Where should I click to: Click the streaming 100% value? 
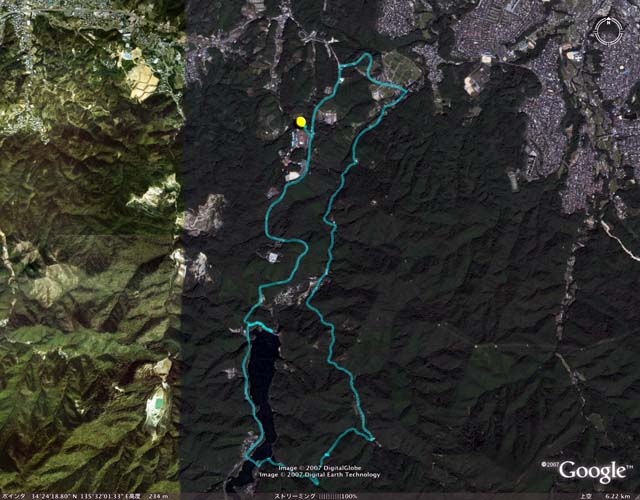(x=349, y=496)
